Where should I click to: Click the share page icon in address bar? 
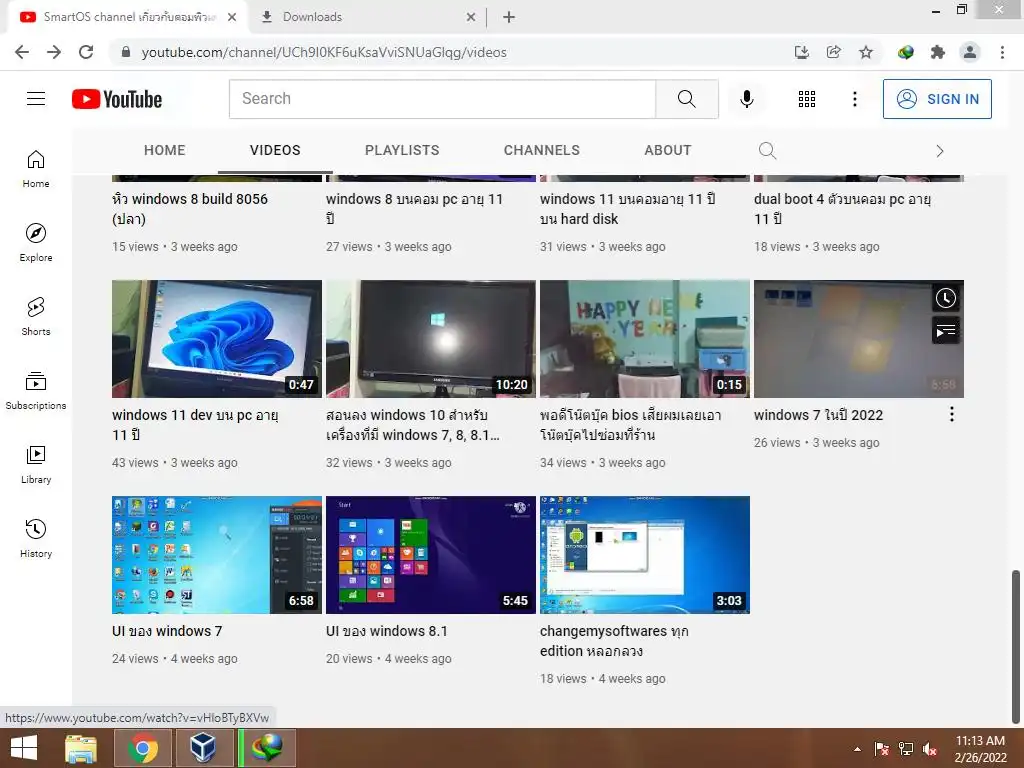coord(834,52)
